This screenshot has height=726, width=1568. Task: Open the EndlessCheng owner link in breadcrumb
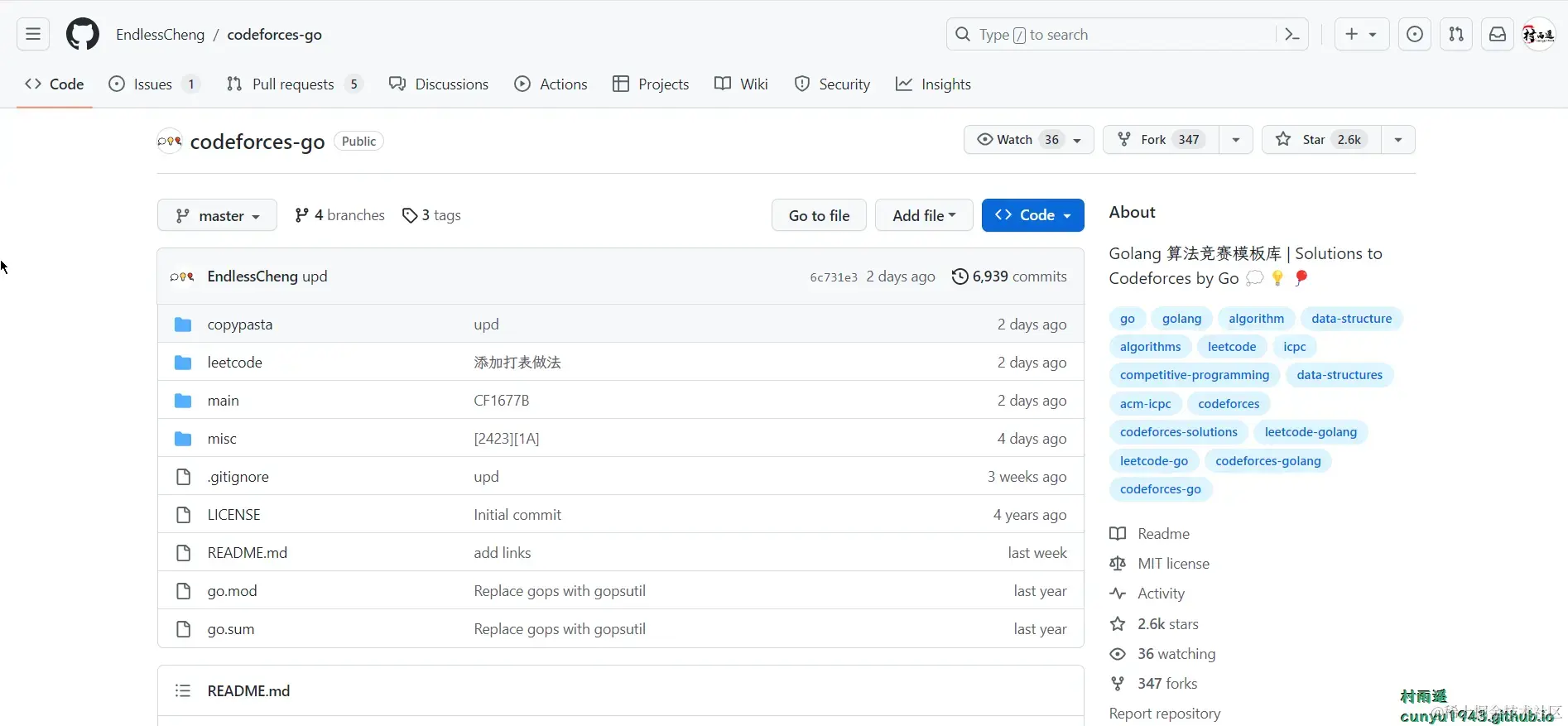(160, 35)
